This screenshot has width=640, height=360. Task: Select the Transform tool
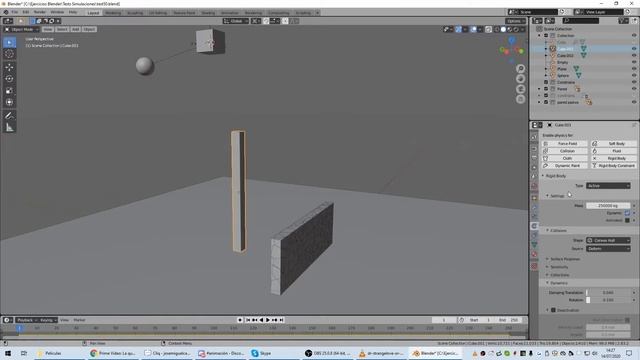(x=9, y=102)
